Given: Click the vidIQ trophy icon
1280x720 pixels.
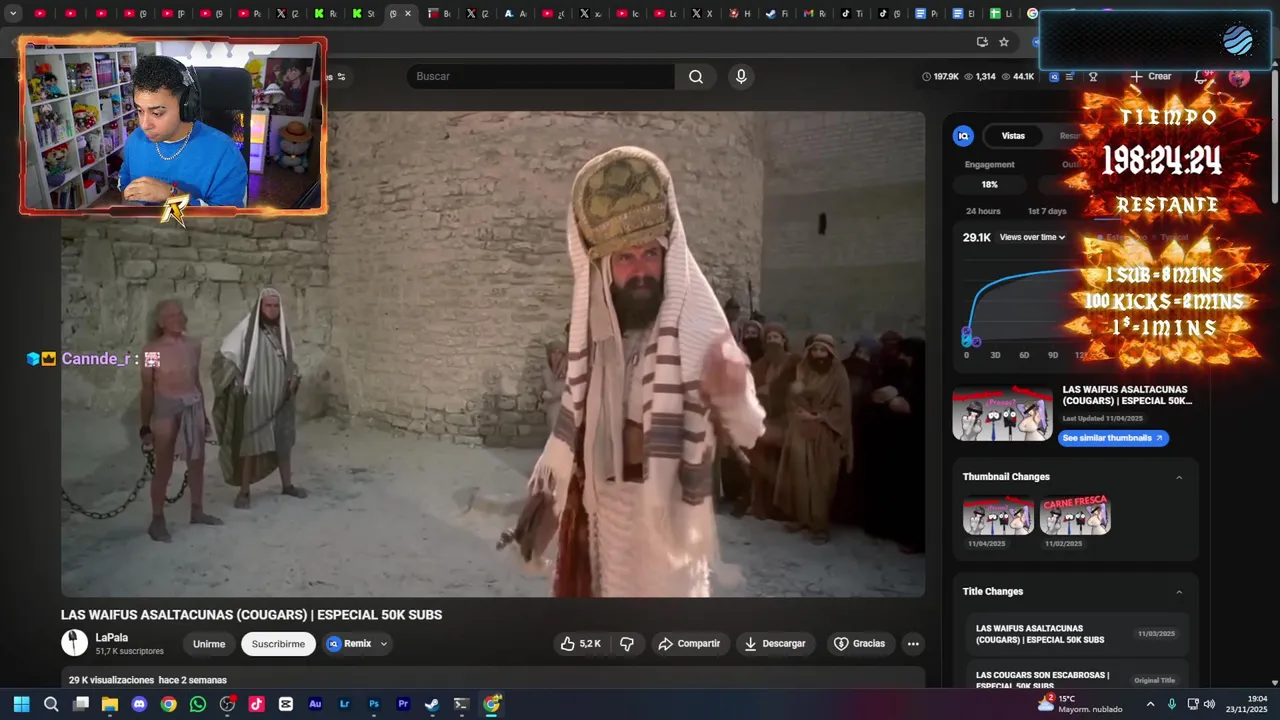Looking at the screenshot, I should [x=1093, y=77].
